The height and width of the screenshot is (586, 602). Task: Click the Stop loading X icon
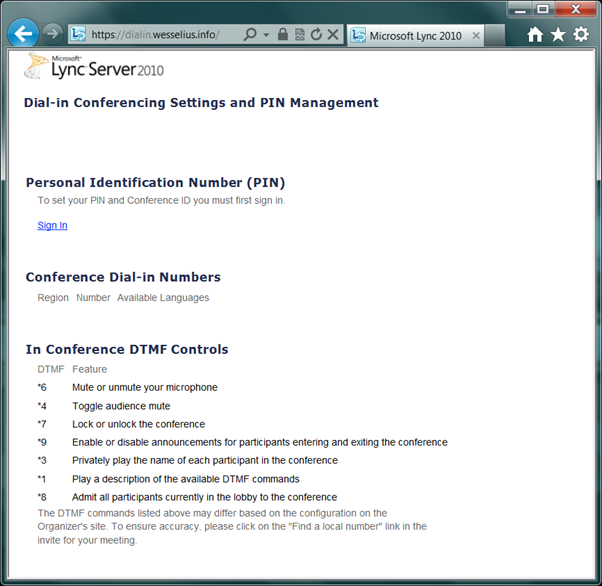click(333, 35)
